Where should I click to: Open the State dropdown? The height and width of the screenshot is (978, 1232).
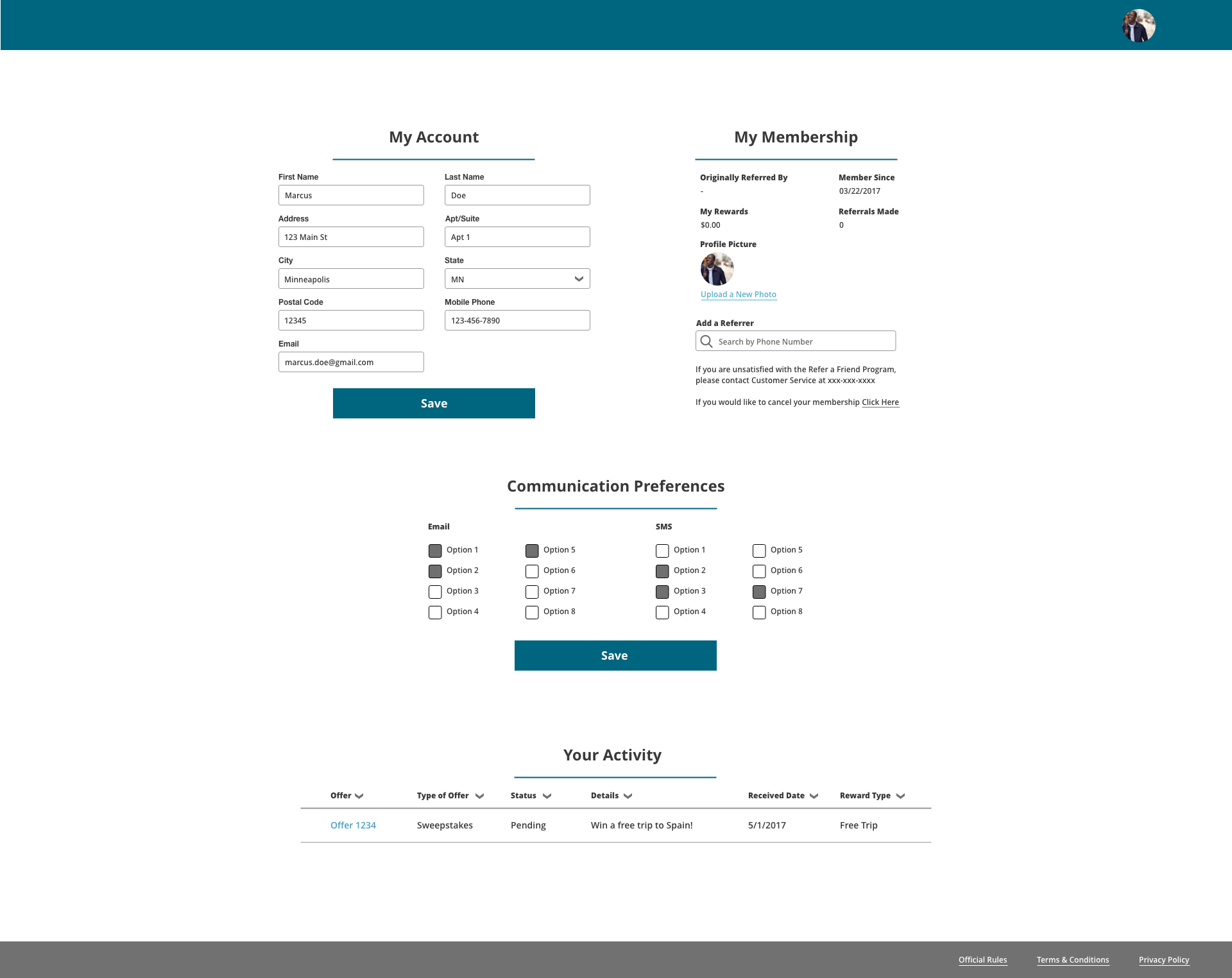pyautogui.click(x=517, y=279)
